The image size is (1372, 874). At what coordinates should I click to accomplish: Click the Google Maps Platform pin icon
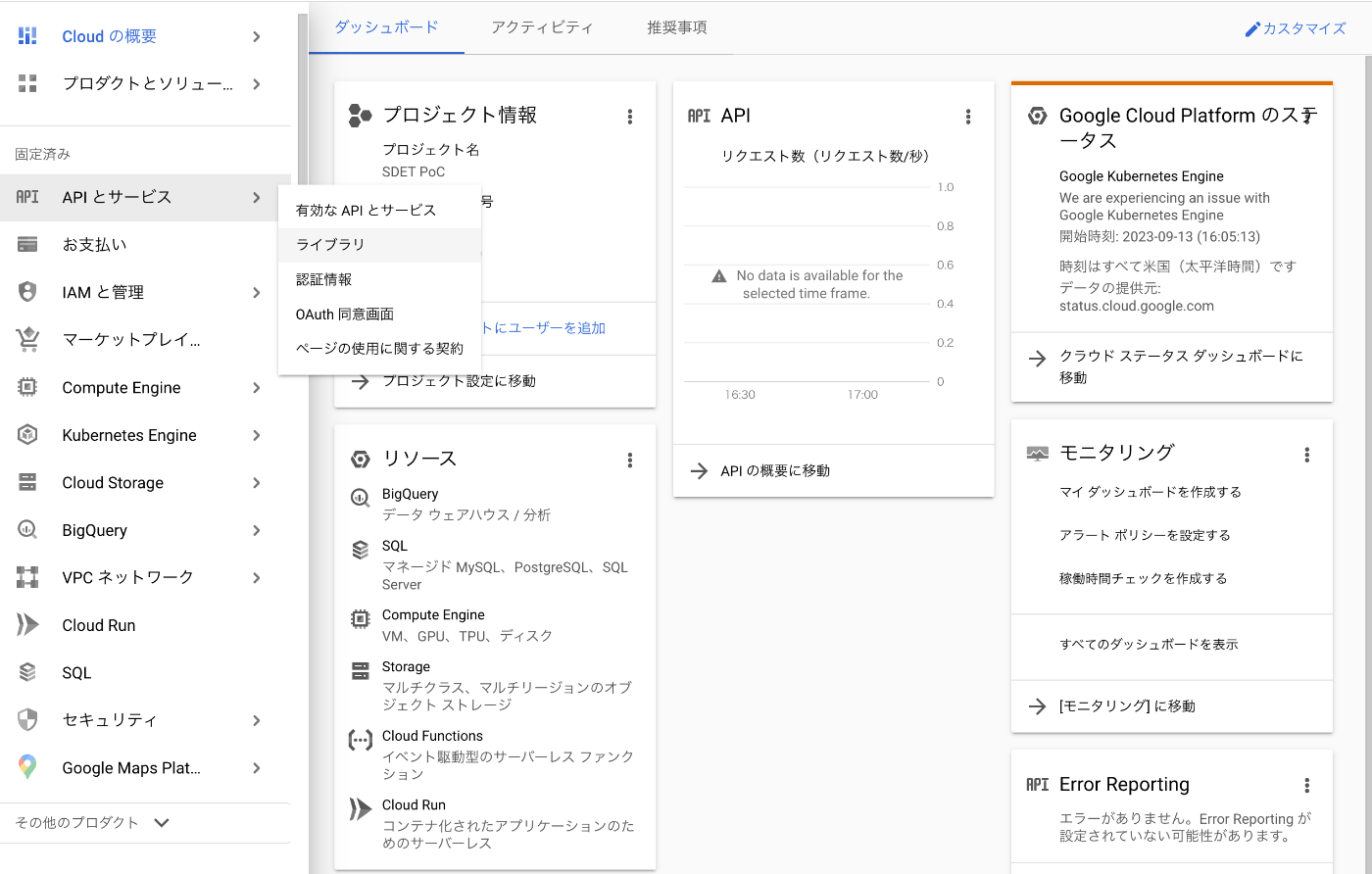27,768
